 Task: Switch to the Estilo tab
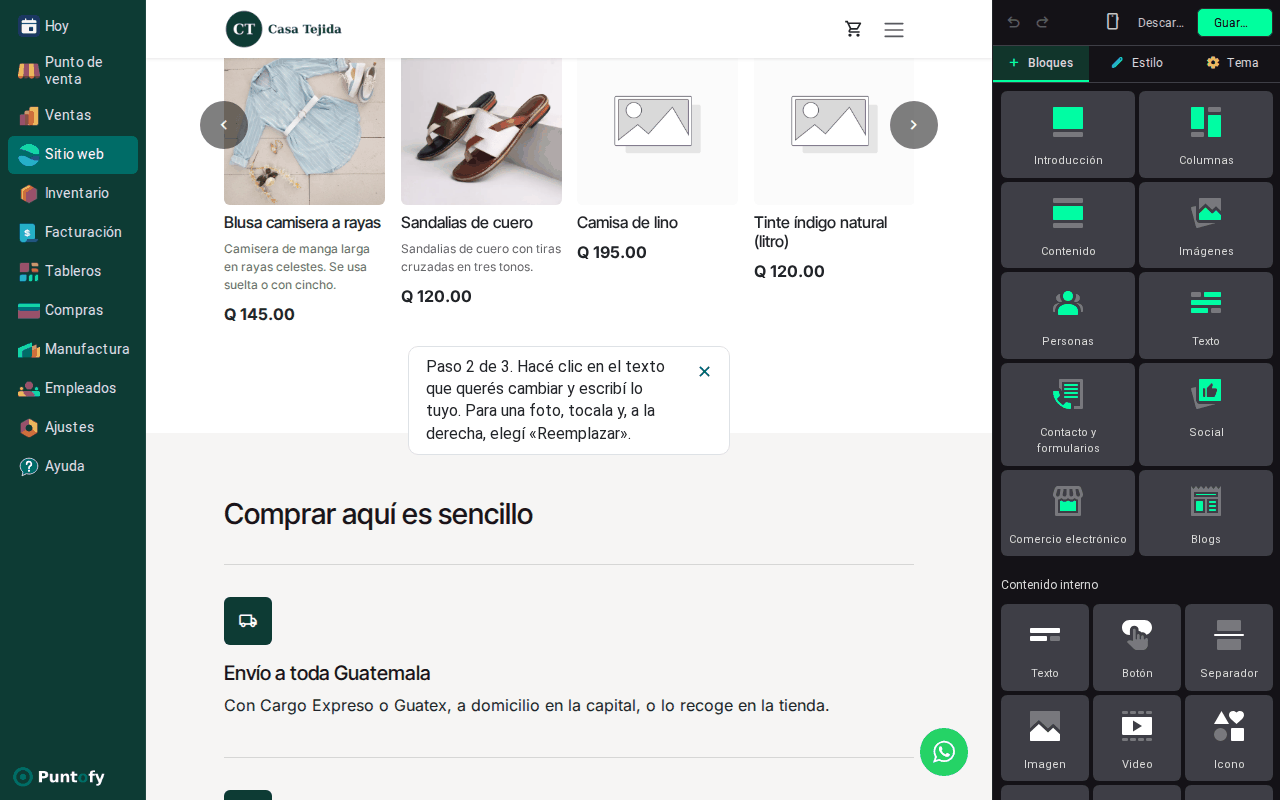[x=1136, y=63]
